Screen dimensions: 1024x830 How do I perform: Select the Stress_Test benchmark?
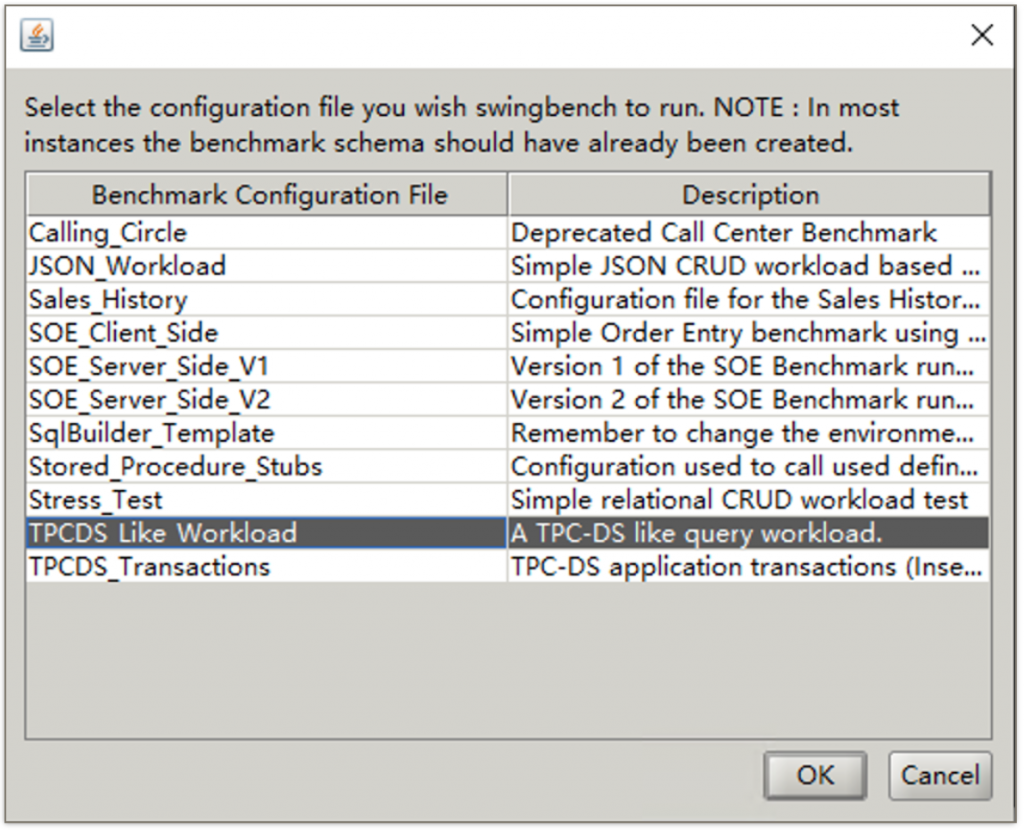[95, 500]
